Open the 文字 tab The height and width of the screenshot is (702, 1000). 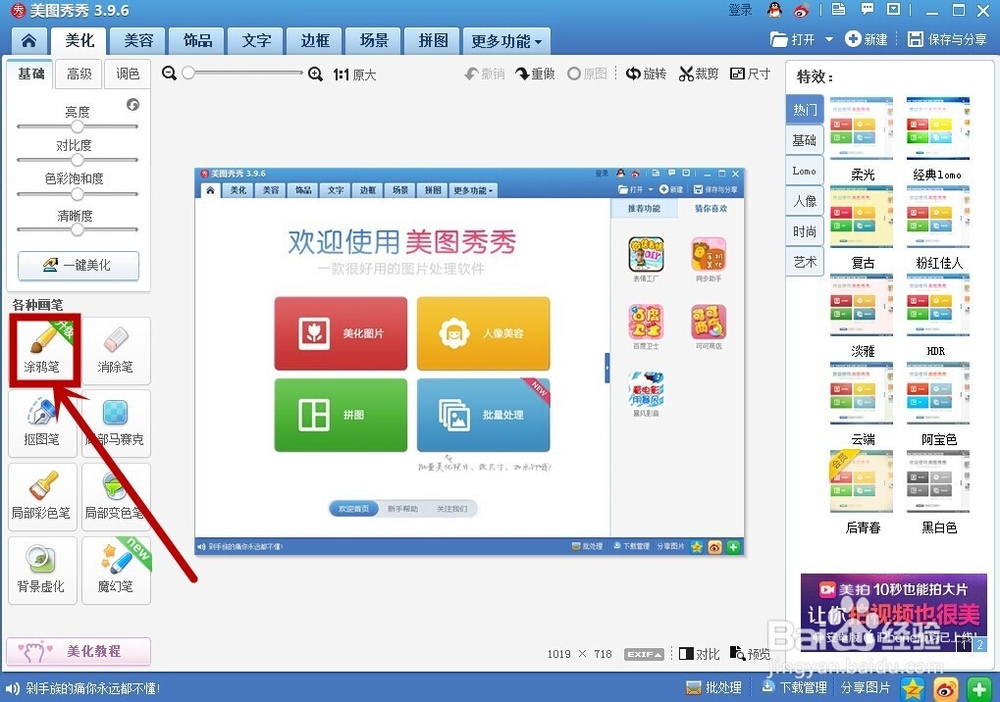256,41
